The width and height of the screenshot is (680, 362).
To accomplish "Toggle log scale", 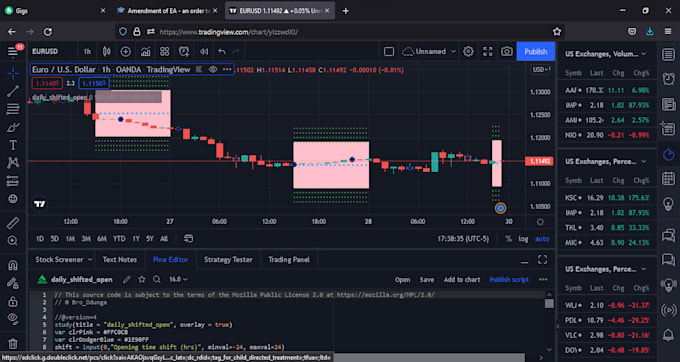I will [x=523, y=239].
